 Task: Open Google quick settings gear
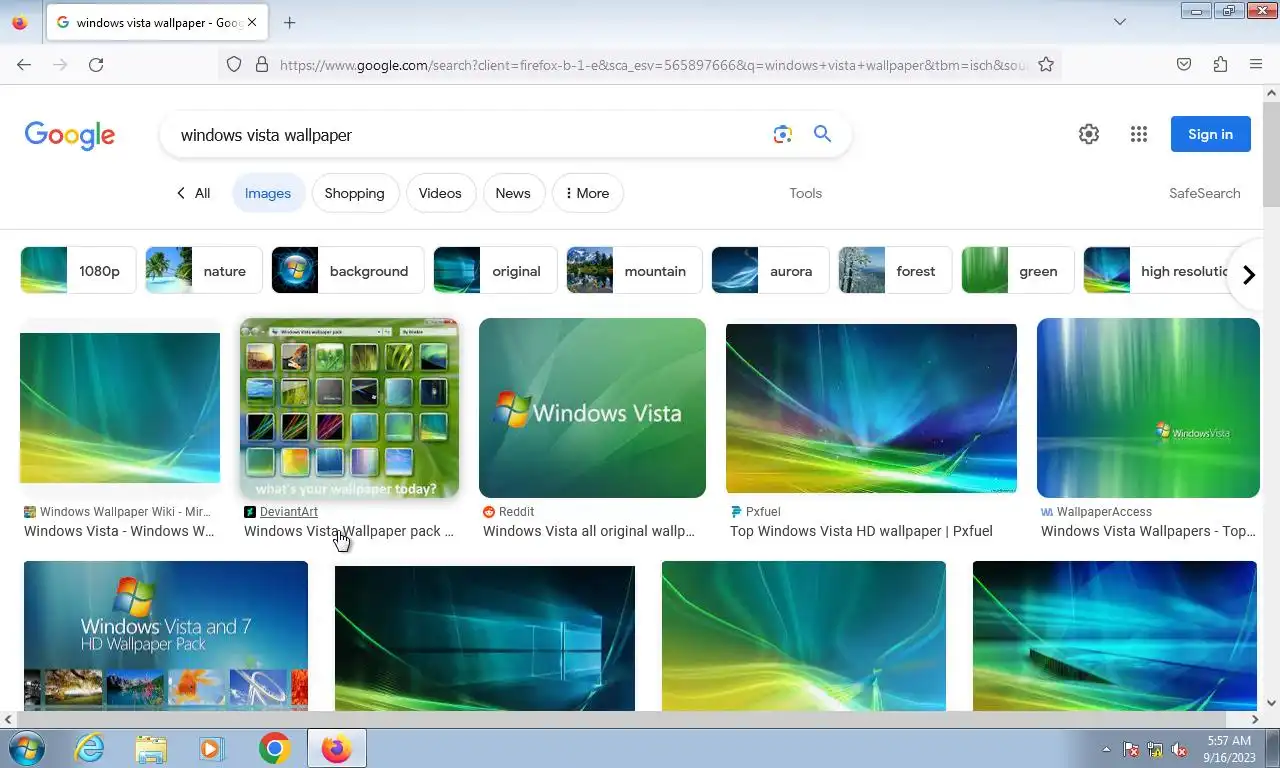point(1089,134)
